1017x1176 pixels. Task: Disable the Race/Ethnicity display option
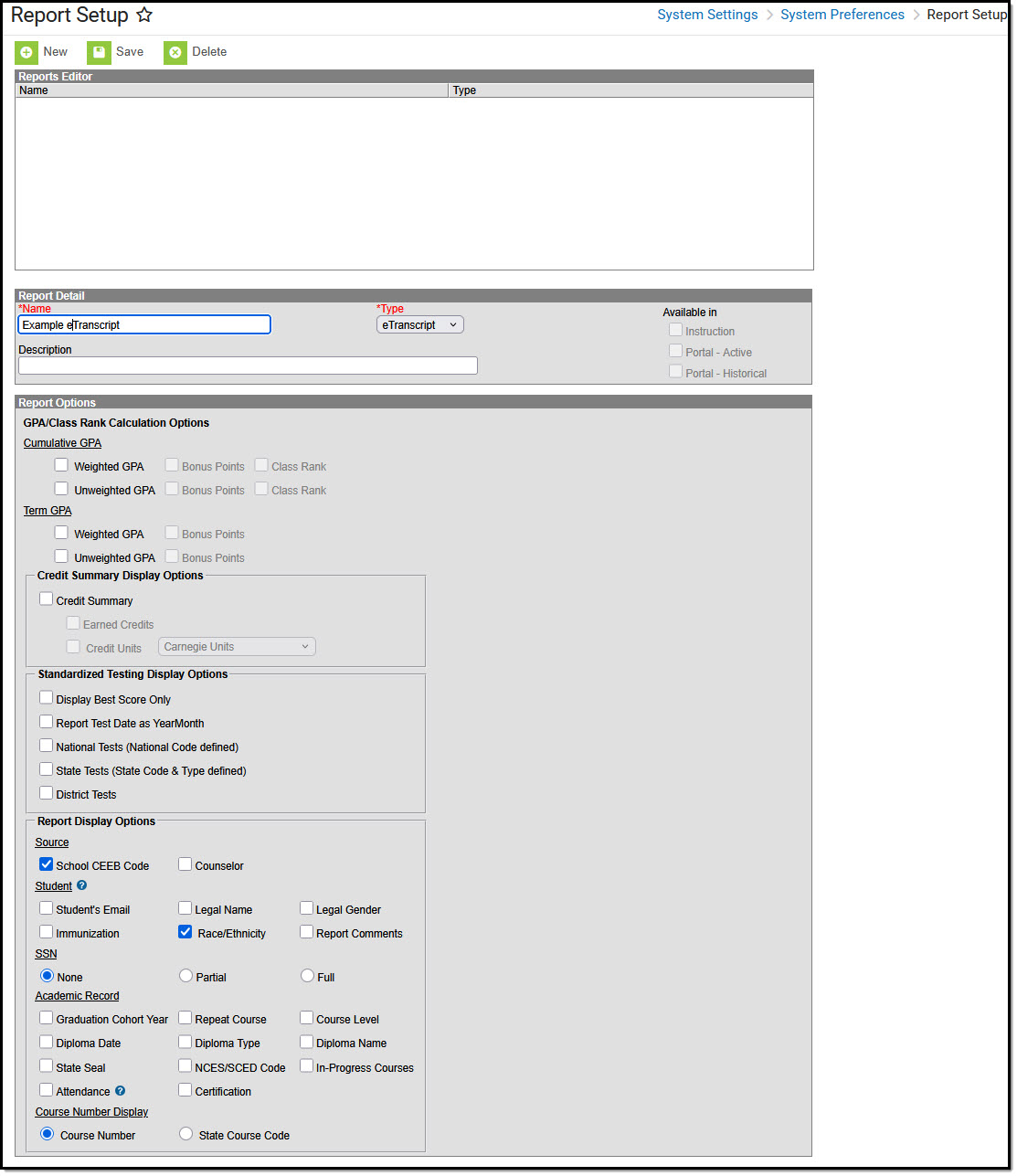[x=185, y=931]
